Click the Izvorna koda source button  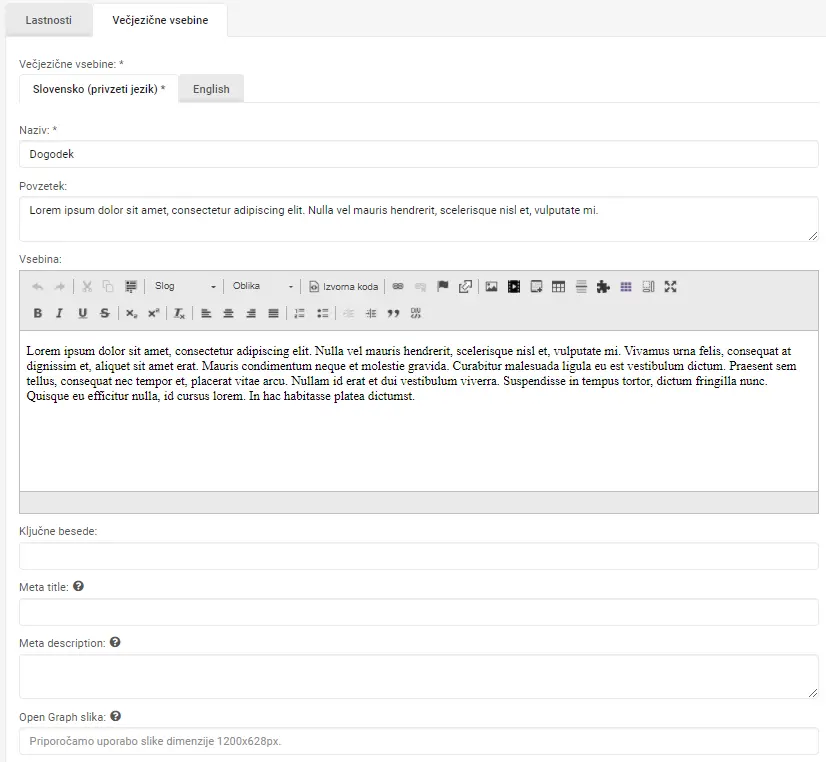[343, 287]
